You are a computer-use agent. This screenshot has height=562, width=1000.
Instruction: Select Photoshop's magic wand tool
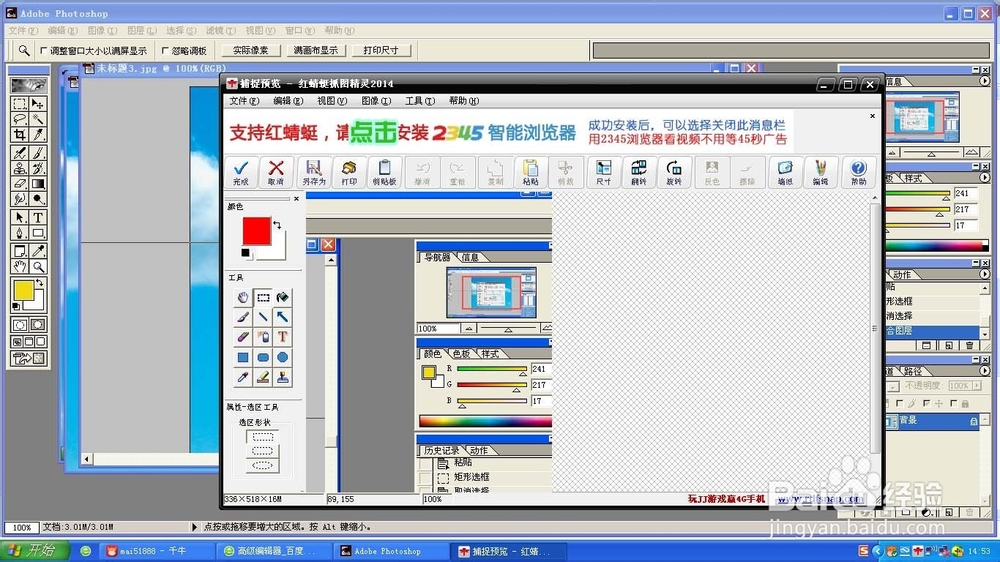coord(38,119)
